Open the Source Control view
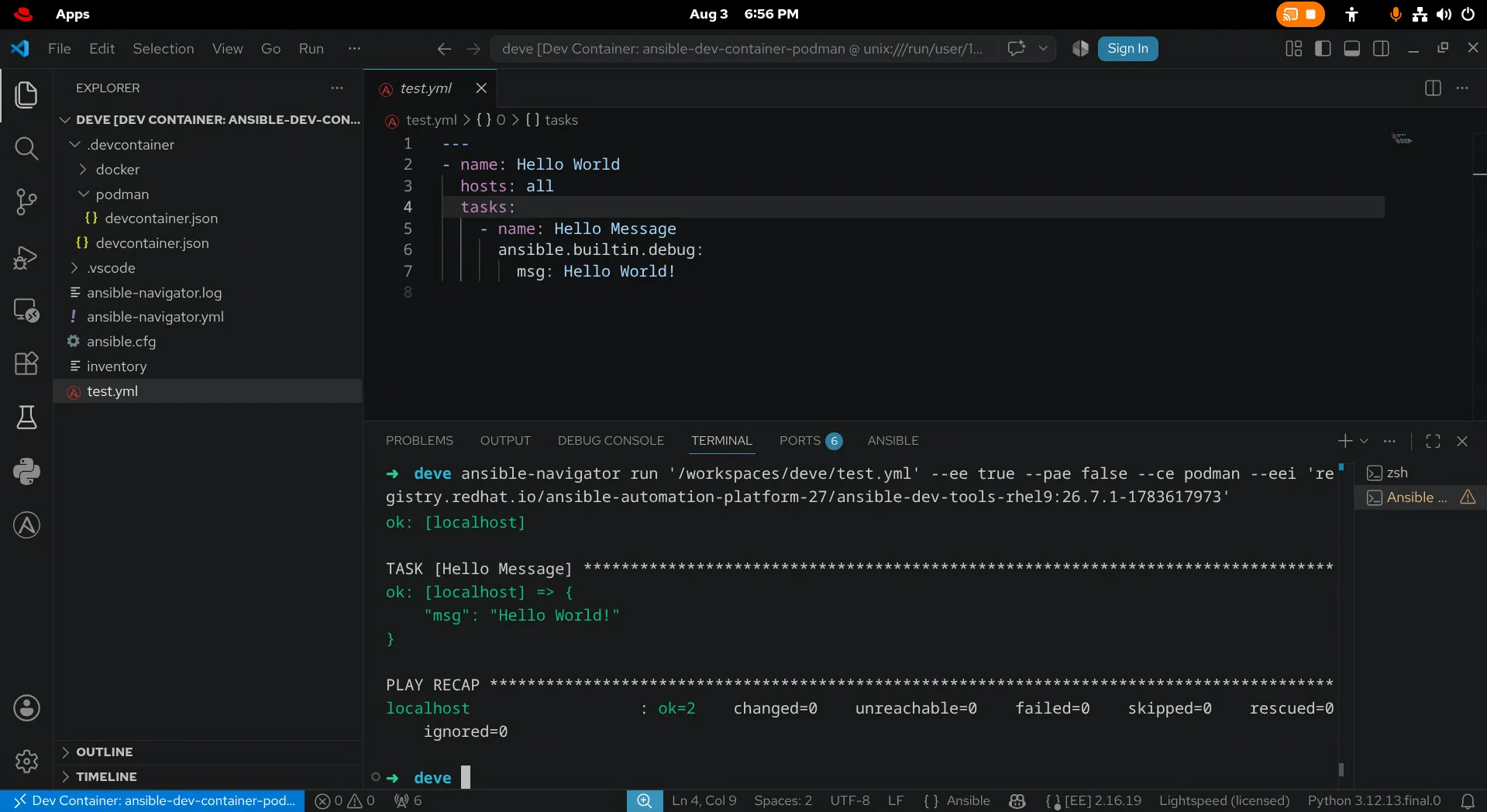Image resolution: width=1487 pixels, height=812 pixels. tap(26, 202)
